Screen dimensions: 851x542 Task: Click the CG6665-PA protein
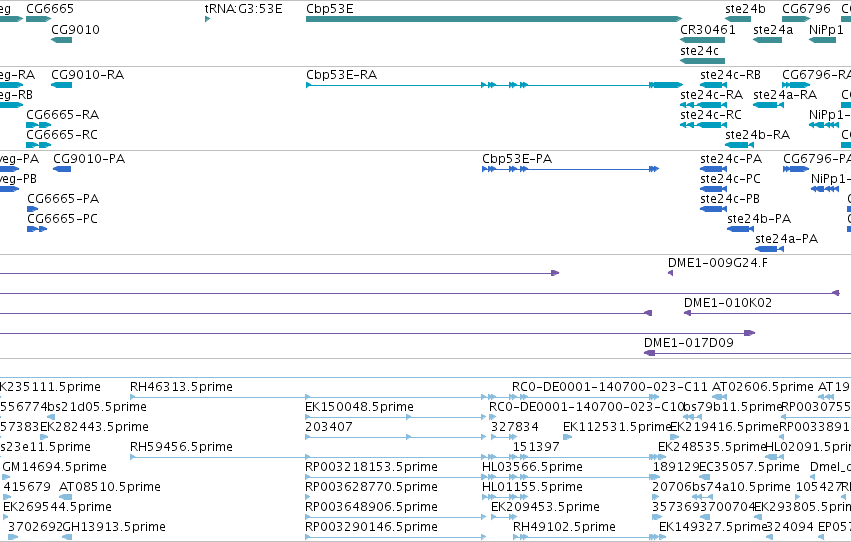[x=33, y=209]
